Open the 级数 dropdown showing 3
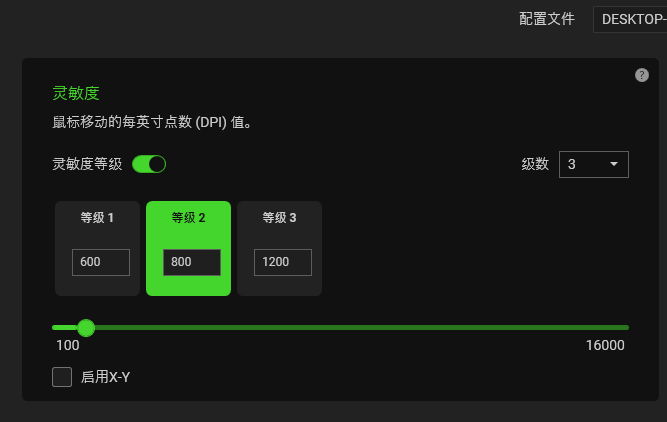 point(593,164)
